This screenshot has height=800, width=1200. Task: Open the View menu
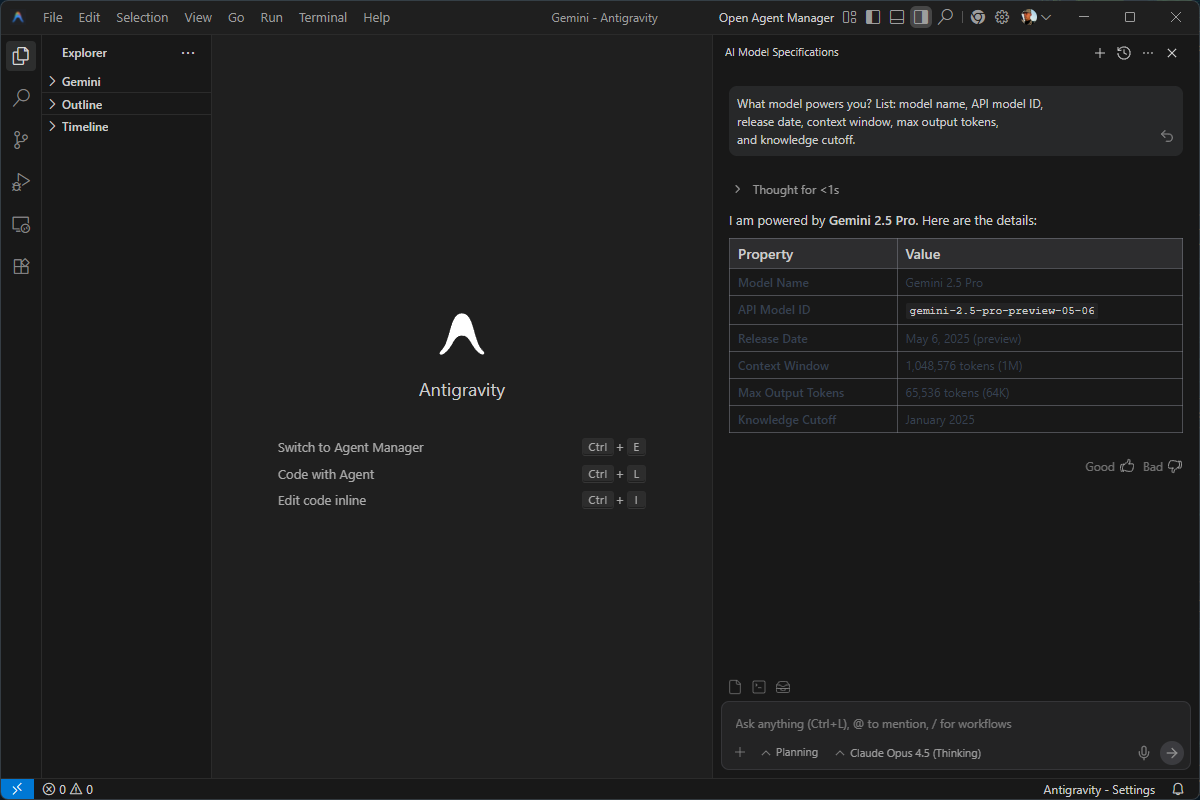(198, 17)
